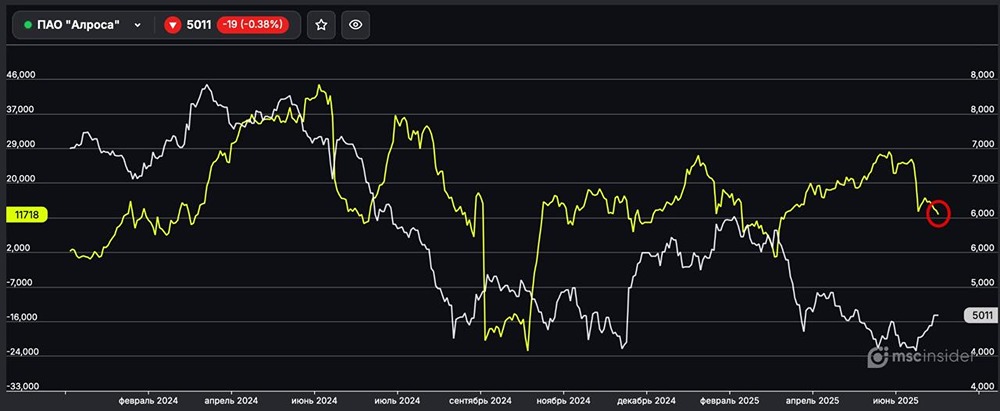Open the ПАО "Алроса" ticker dropdown
This screenshot has height=411, width=1000.
[x=137, y=25]
